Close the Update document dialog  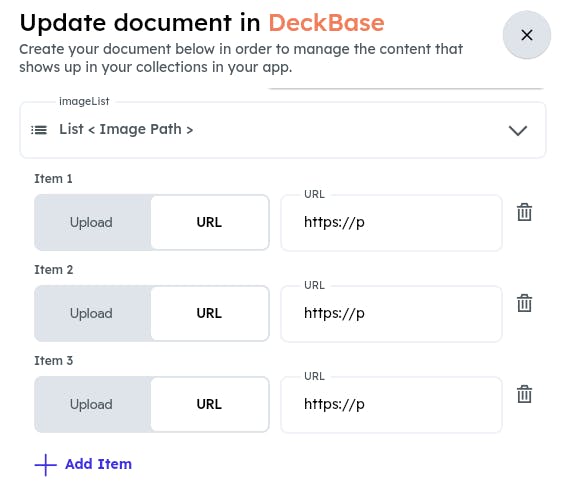click(x=526, y=35)
